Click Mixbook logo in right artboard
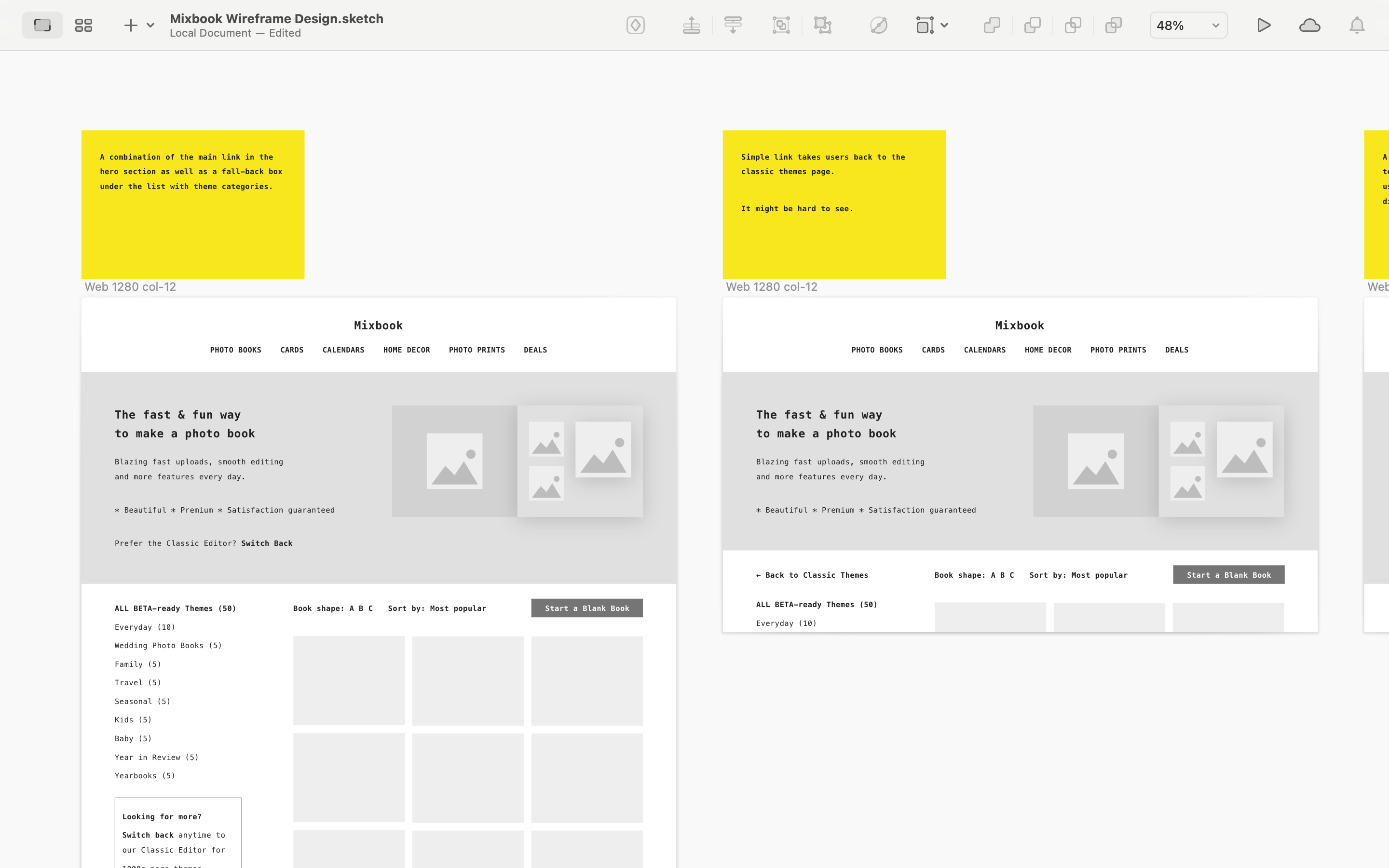The image size is (1389, 868). (x=1020, y=325)
